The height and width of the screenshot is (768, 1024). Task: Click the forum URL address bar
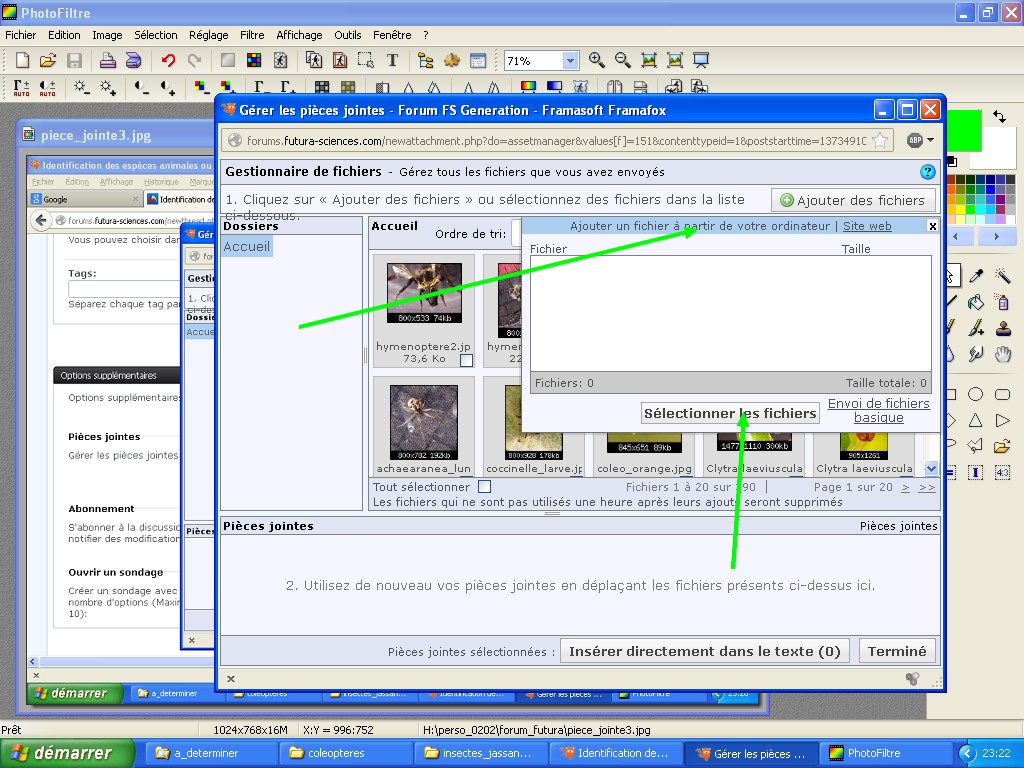[x=556, y=140]
